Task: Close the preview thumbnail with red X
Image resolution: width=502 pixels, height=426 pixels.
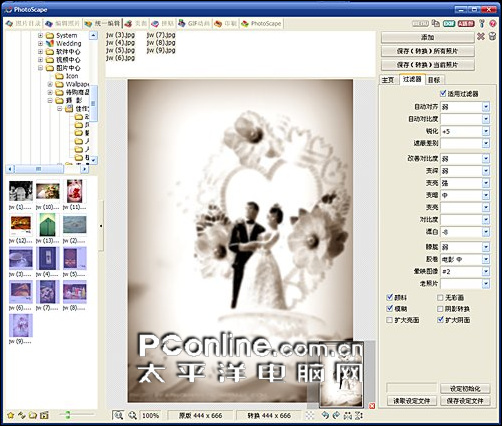Action: (372, 406)
